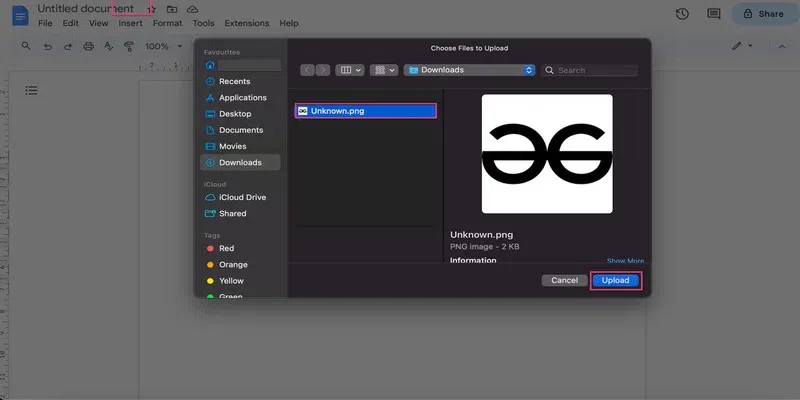Screen dimensions: 800x400
Task: Star the Untitled document
Action: pyautogui.click(x=152, y=10)
